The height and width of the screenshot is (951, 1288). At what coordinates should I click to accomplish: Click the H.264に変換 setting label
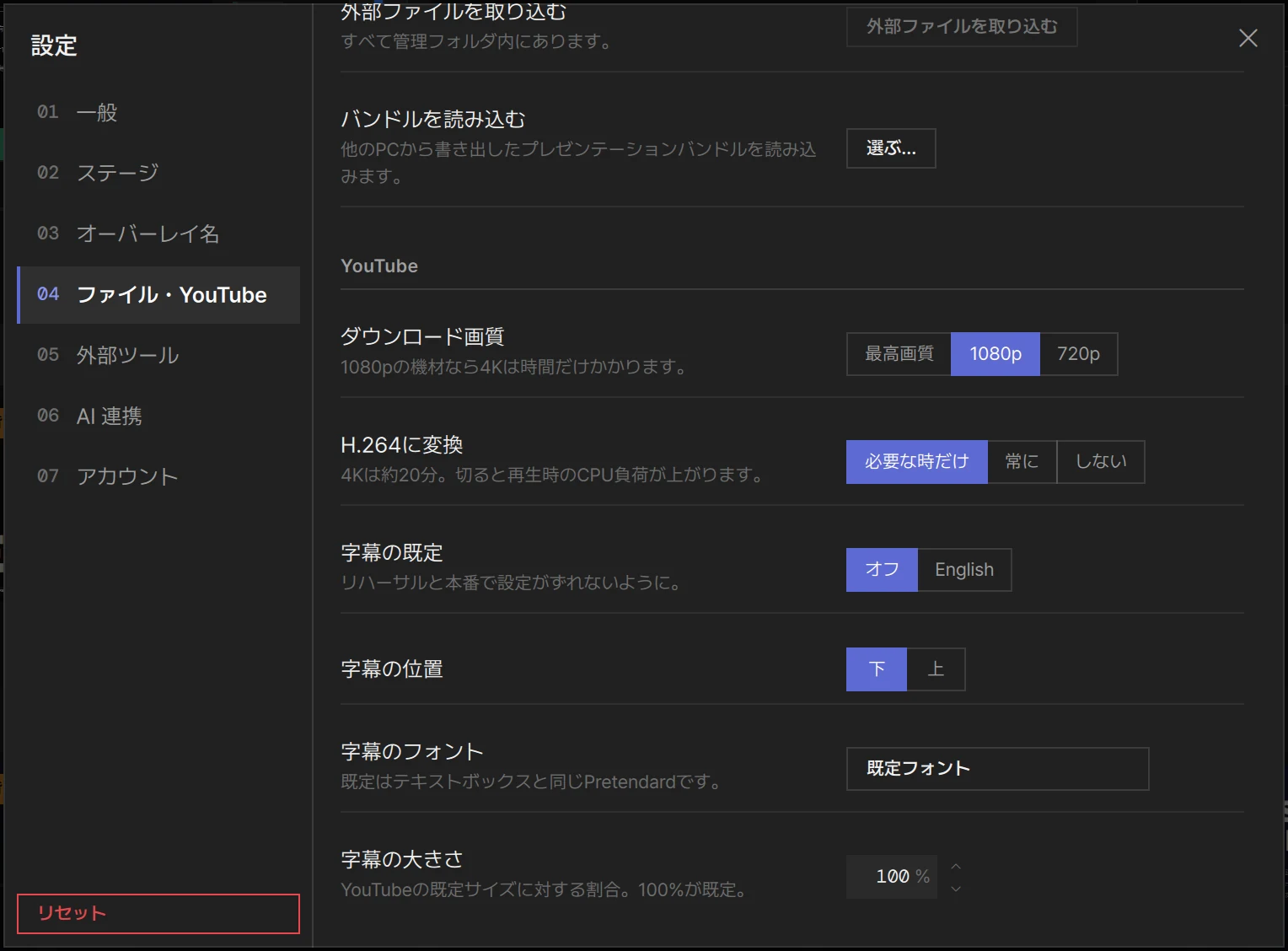click(x=402, y=444)
